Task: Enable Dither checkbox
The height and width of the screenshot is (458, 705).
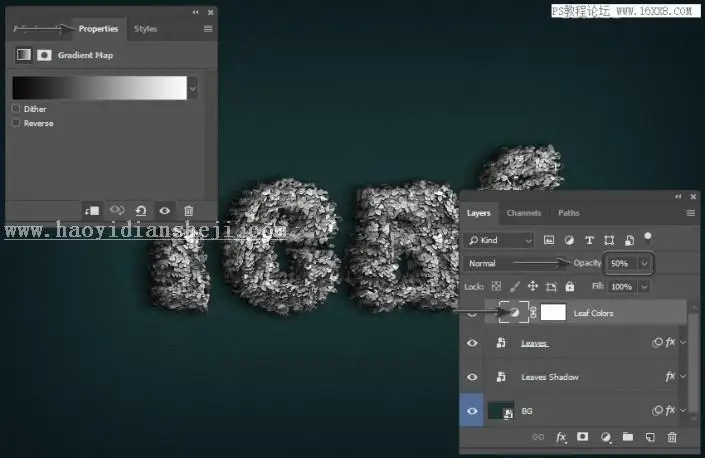Action: [x=16, y=109]
